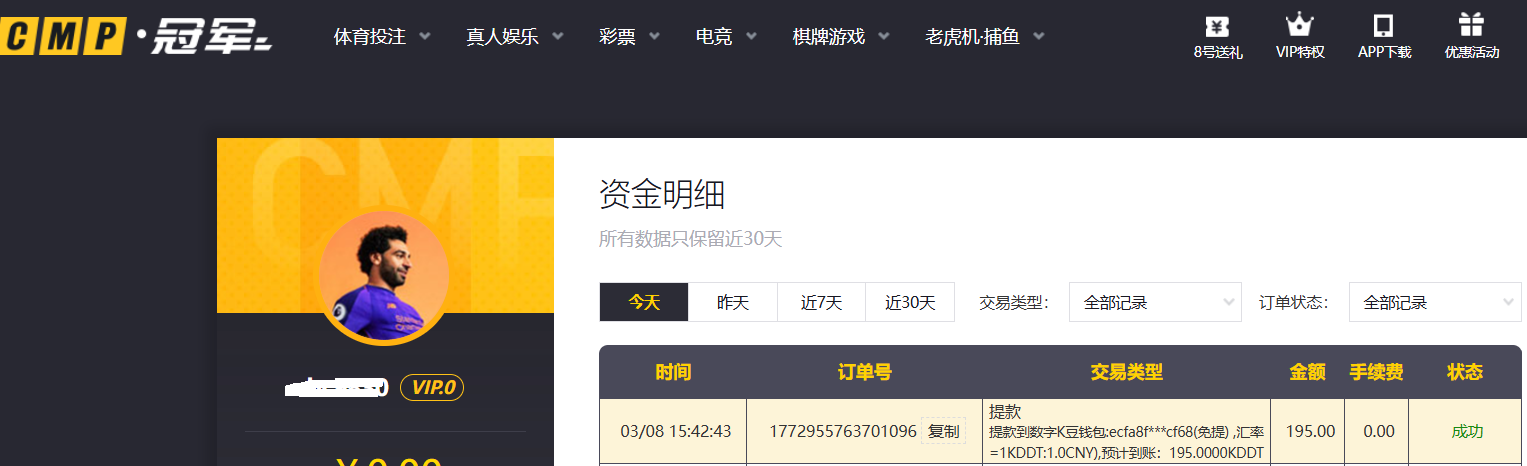Click the 状态 column header
Screen dimensions: 1527x466
[1465, 372]
